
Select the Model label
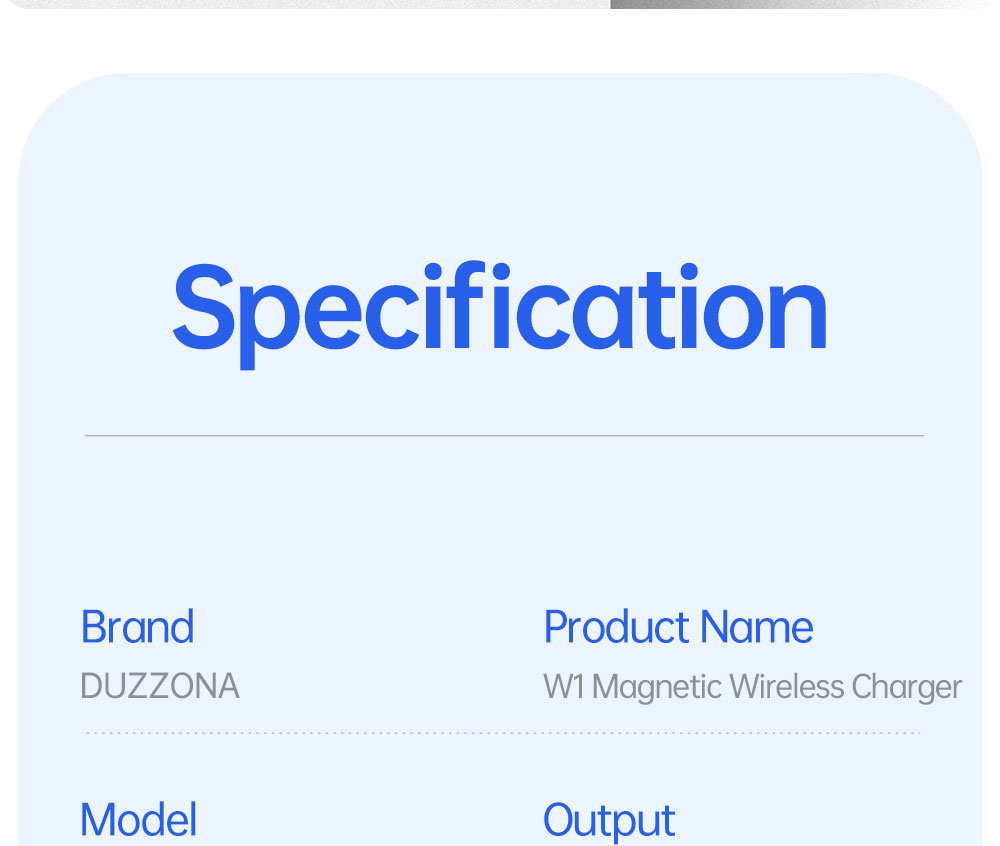point(138,820)
